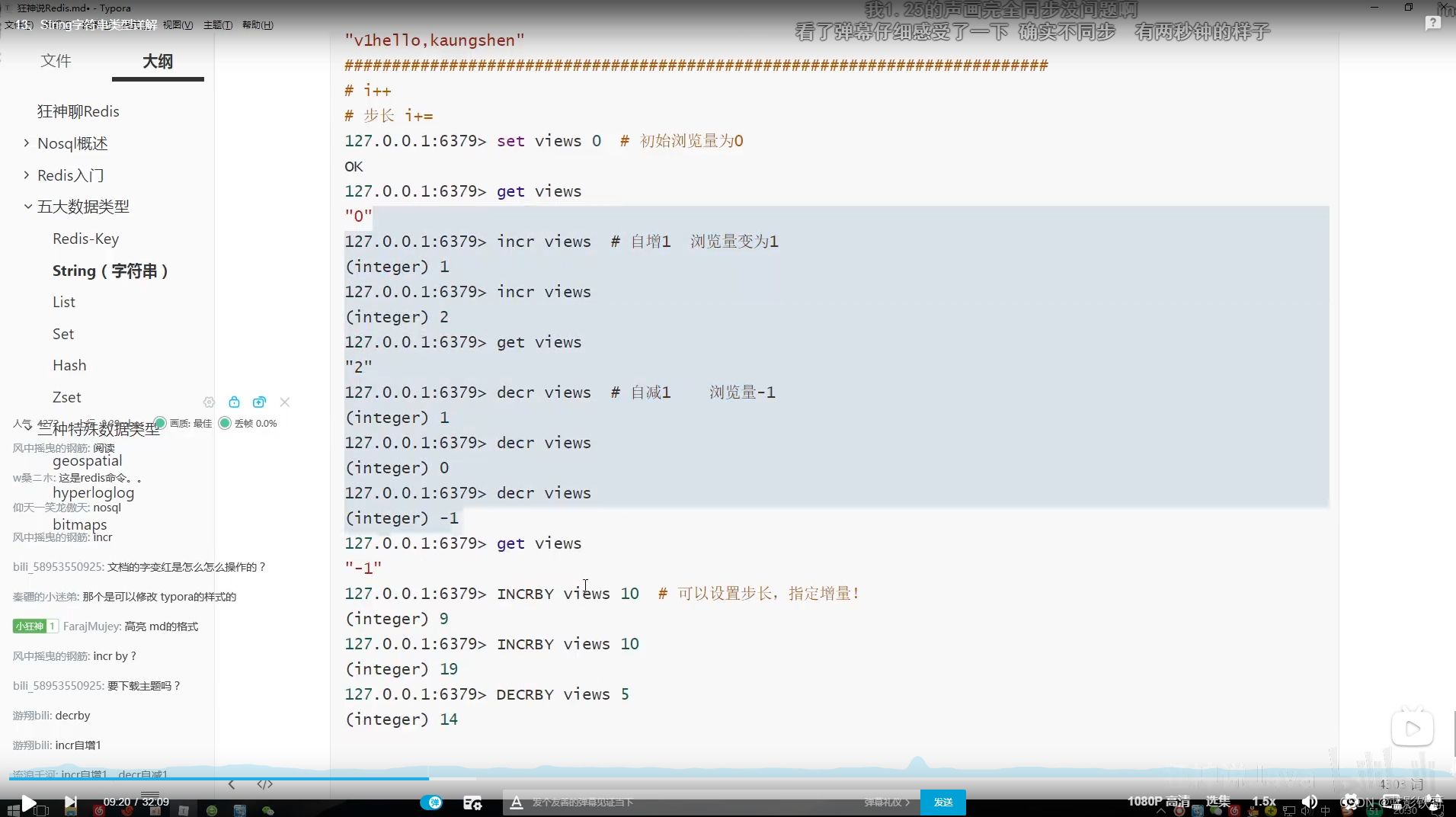
Task: Jump to Redis-Key outline entry
Action: pos(85,239)
